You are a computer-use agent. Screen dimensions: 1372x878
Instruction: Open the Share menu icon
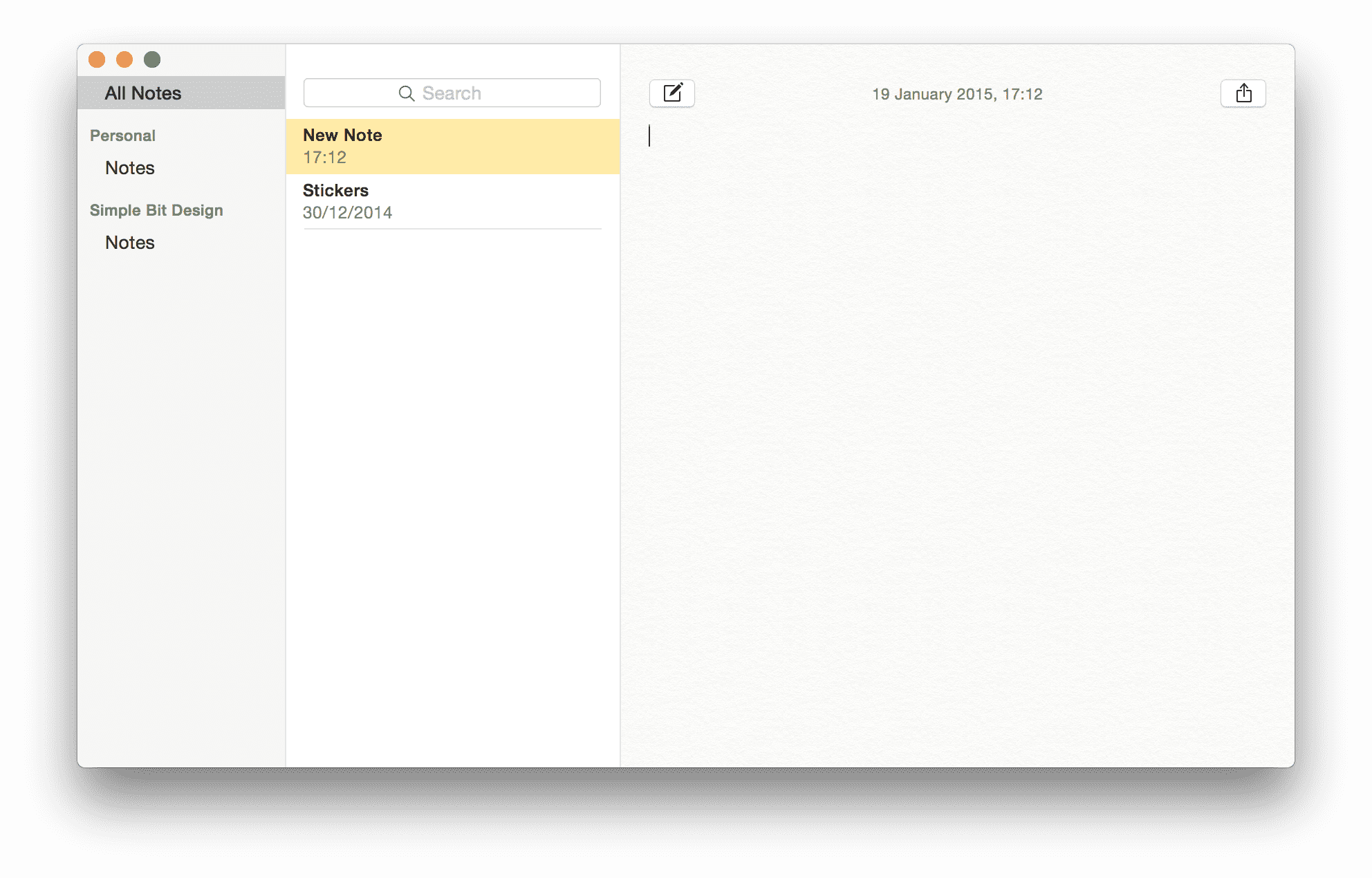[1243, 93]
